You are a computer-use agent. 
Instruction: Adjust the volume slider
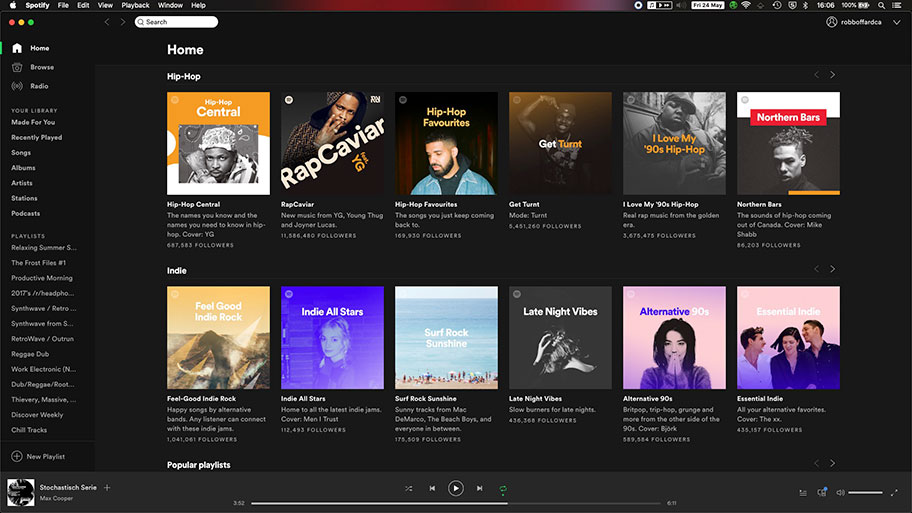click(865, 493)
